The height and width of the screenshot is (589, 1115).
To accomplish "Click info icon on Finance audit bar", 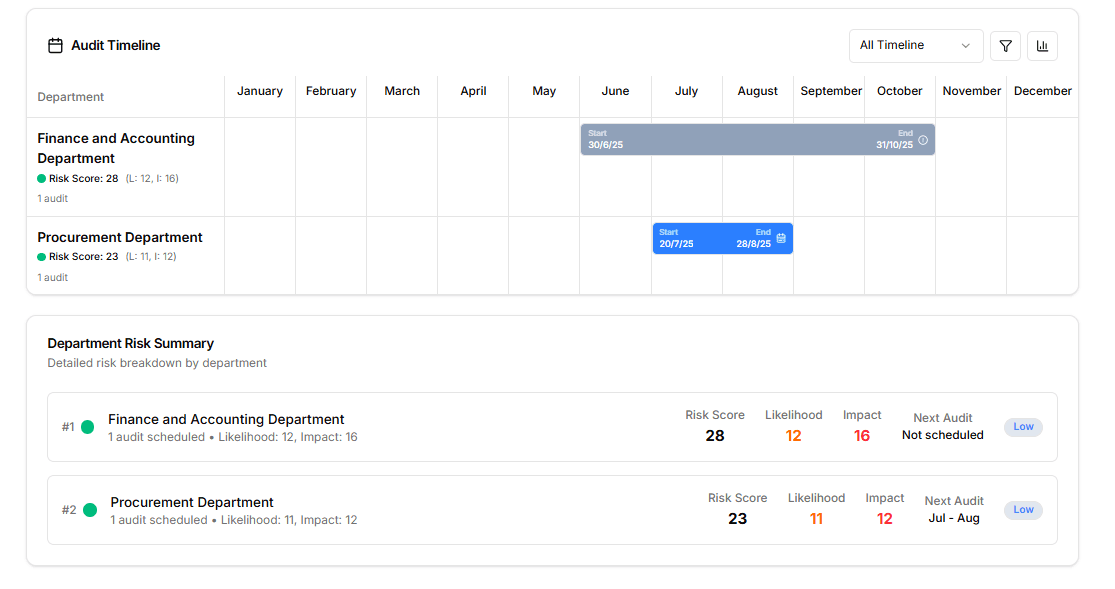I will (923, 140).
